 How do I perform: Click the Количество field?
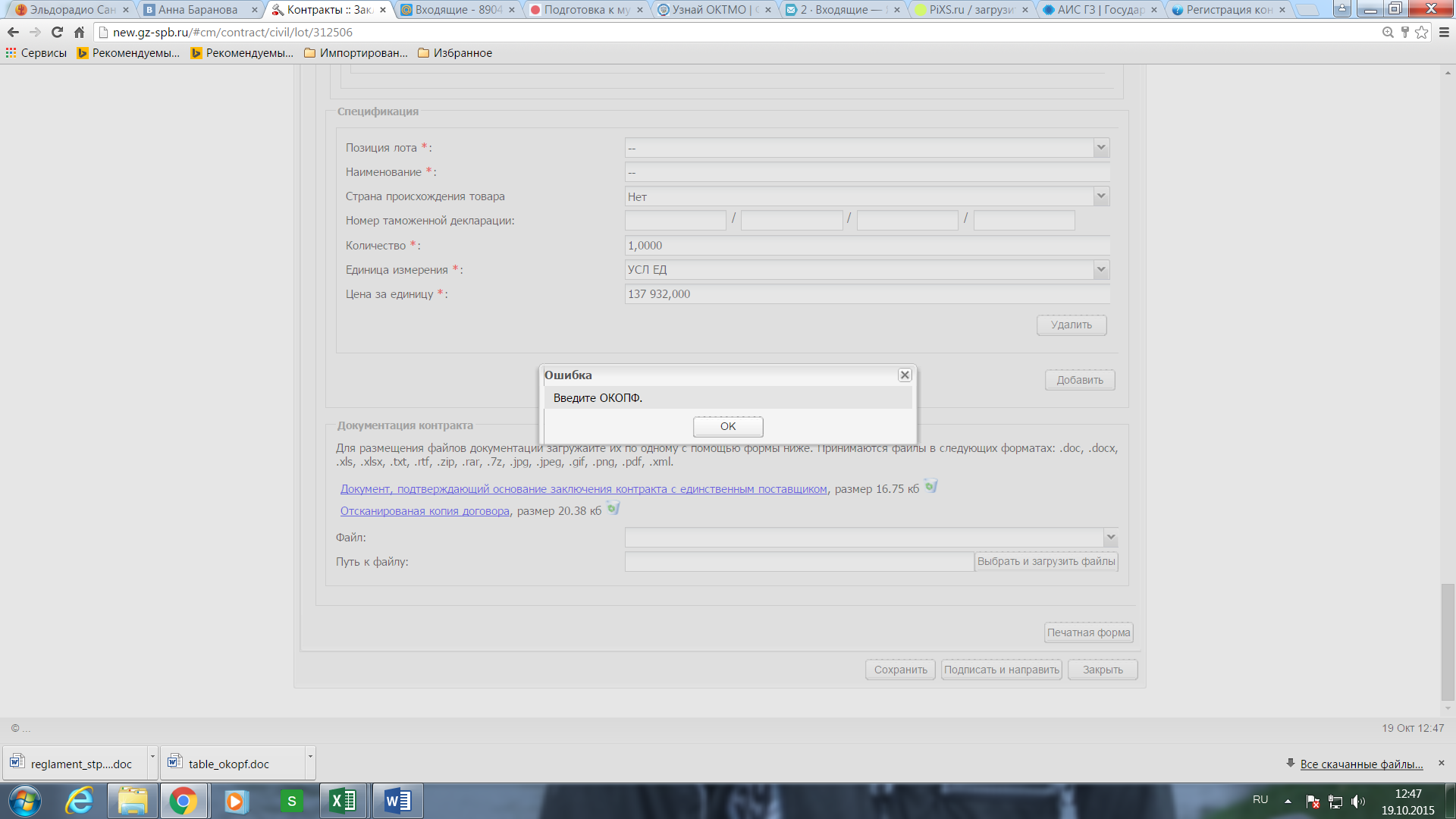click(867, 245)
